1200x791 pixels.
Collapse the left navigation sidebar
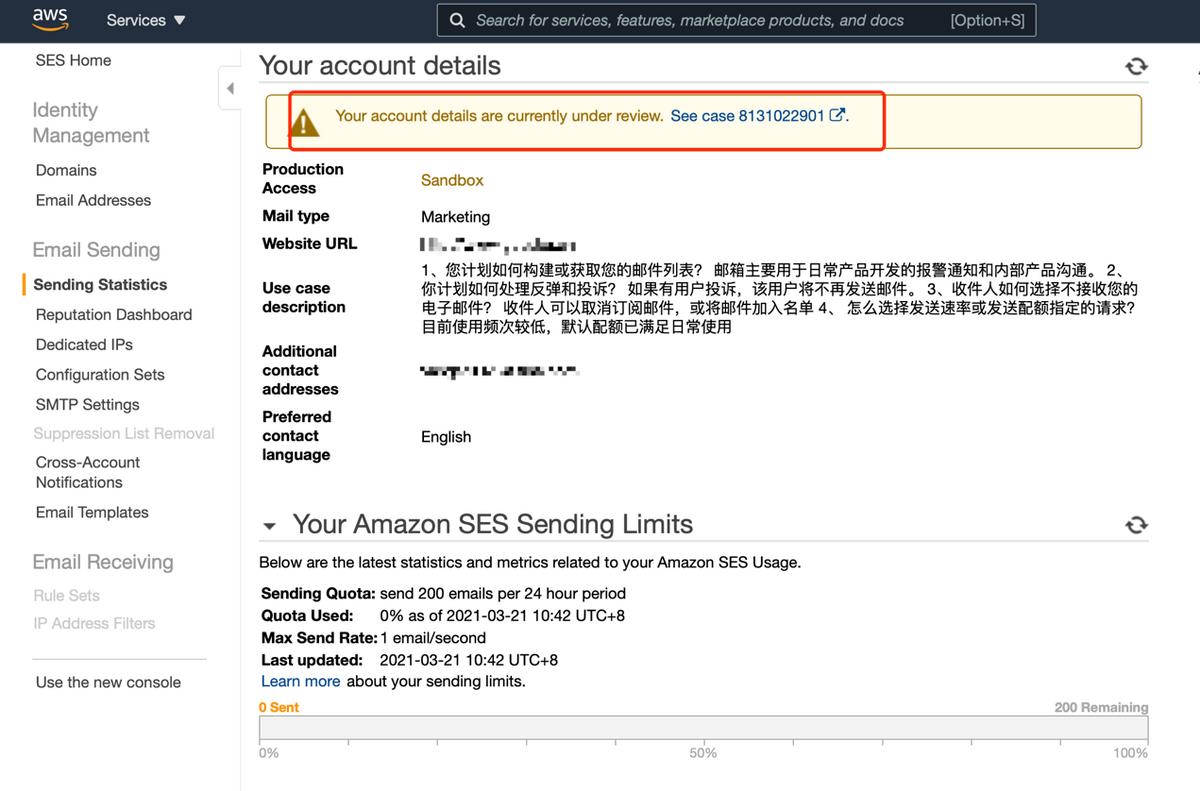click(230, 89)
